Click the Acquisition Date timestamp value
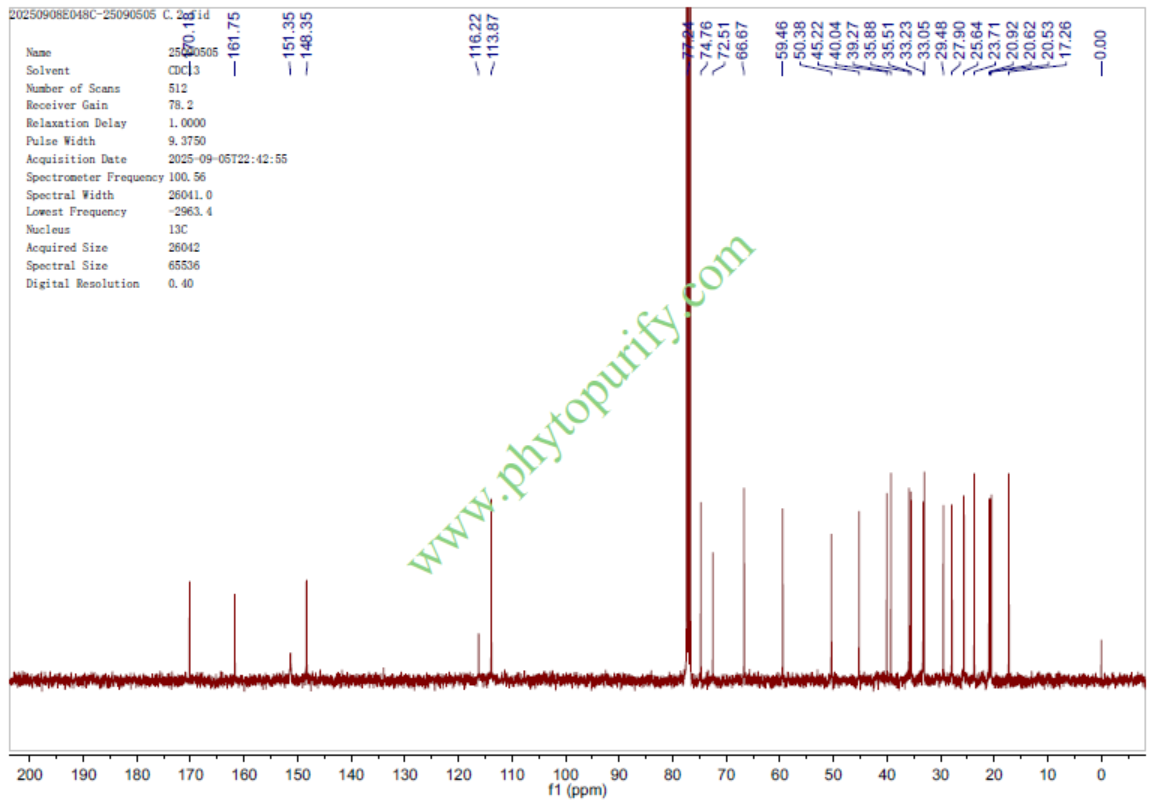The image size is (1153, 808). coord(228,159)
